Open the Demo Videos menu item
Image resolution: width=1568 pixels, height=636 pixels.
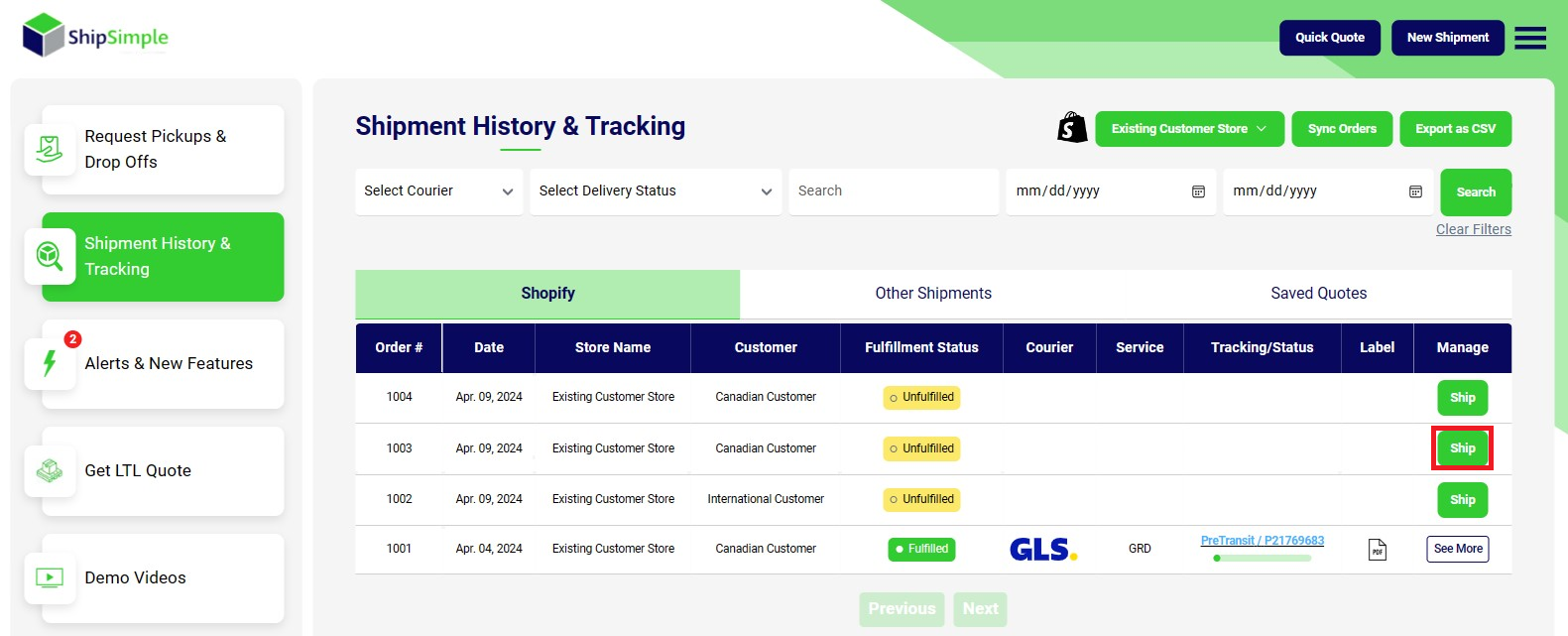click(163, 578)
